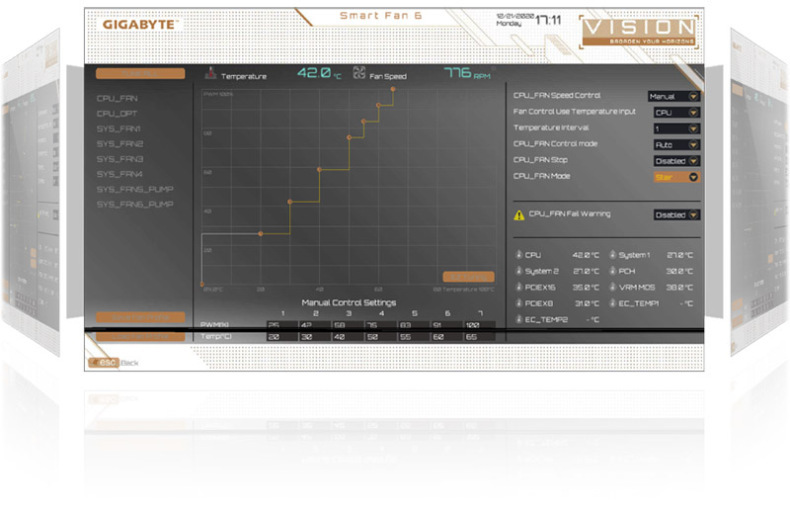Click thermometer icon next to System1 sensor
The image size is (790, 506).
tap(613, 255)
